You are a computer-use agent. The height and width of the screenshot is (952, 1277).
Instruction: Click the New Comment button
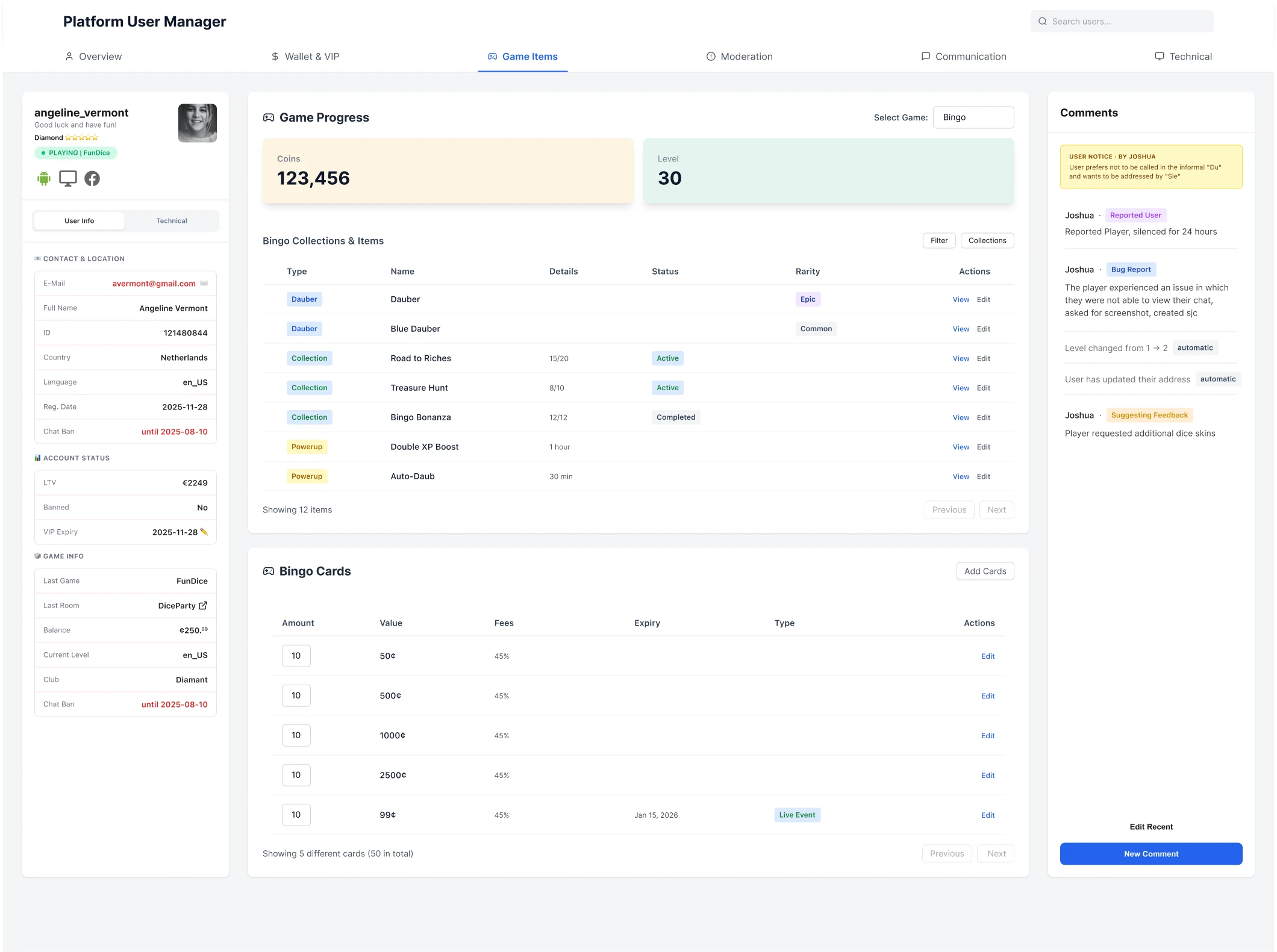point(1151,853)
